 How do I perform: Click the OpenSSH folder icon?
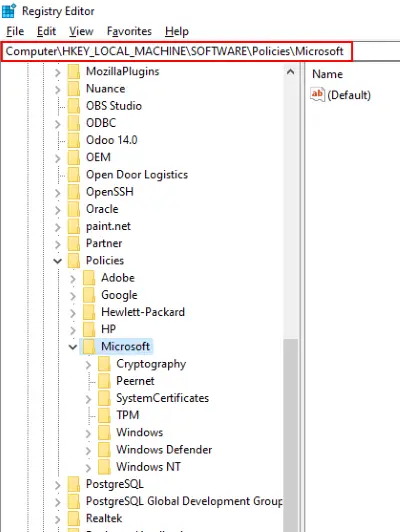click(74, 192)
